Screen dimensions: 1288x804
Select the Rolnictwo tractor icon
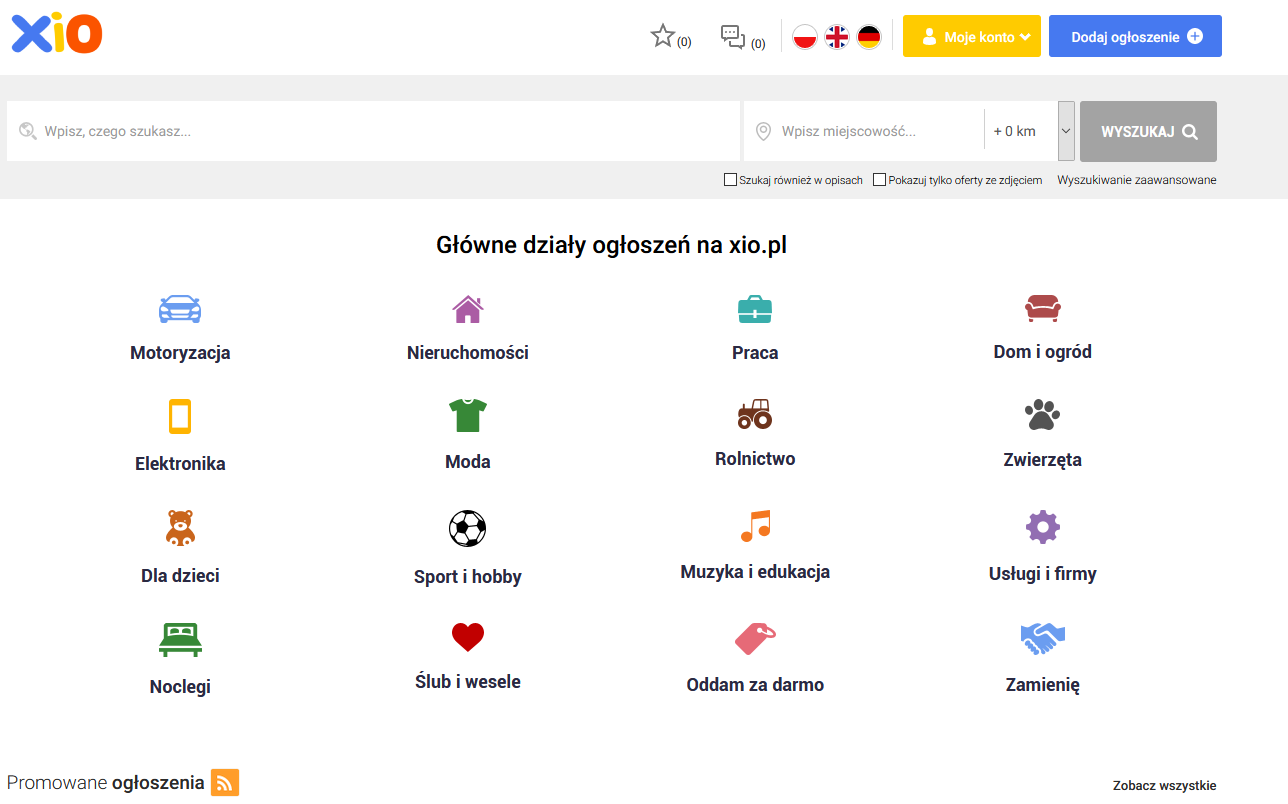pos(755,413)
